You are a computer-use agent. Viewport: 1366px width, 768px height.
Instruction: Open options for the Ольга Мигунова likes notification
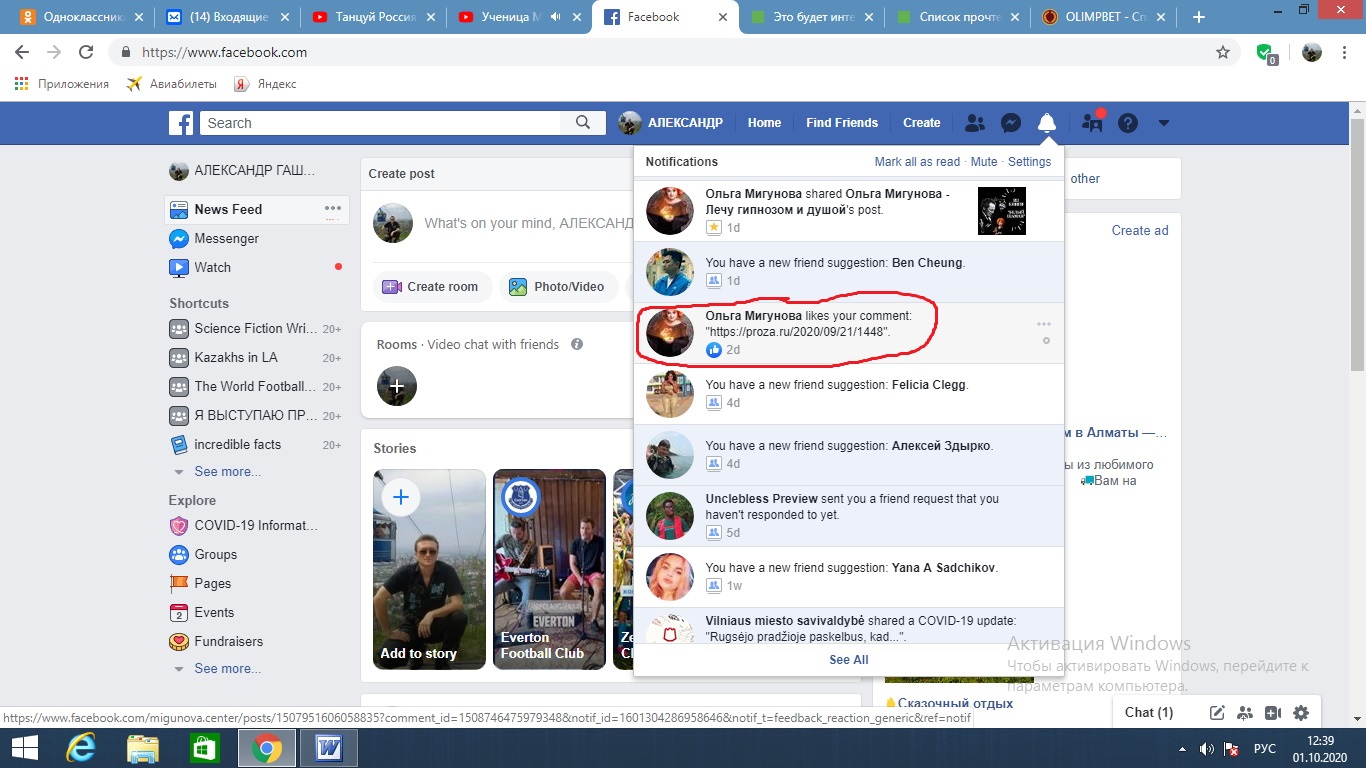tap(1044, 324)
